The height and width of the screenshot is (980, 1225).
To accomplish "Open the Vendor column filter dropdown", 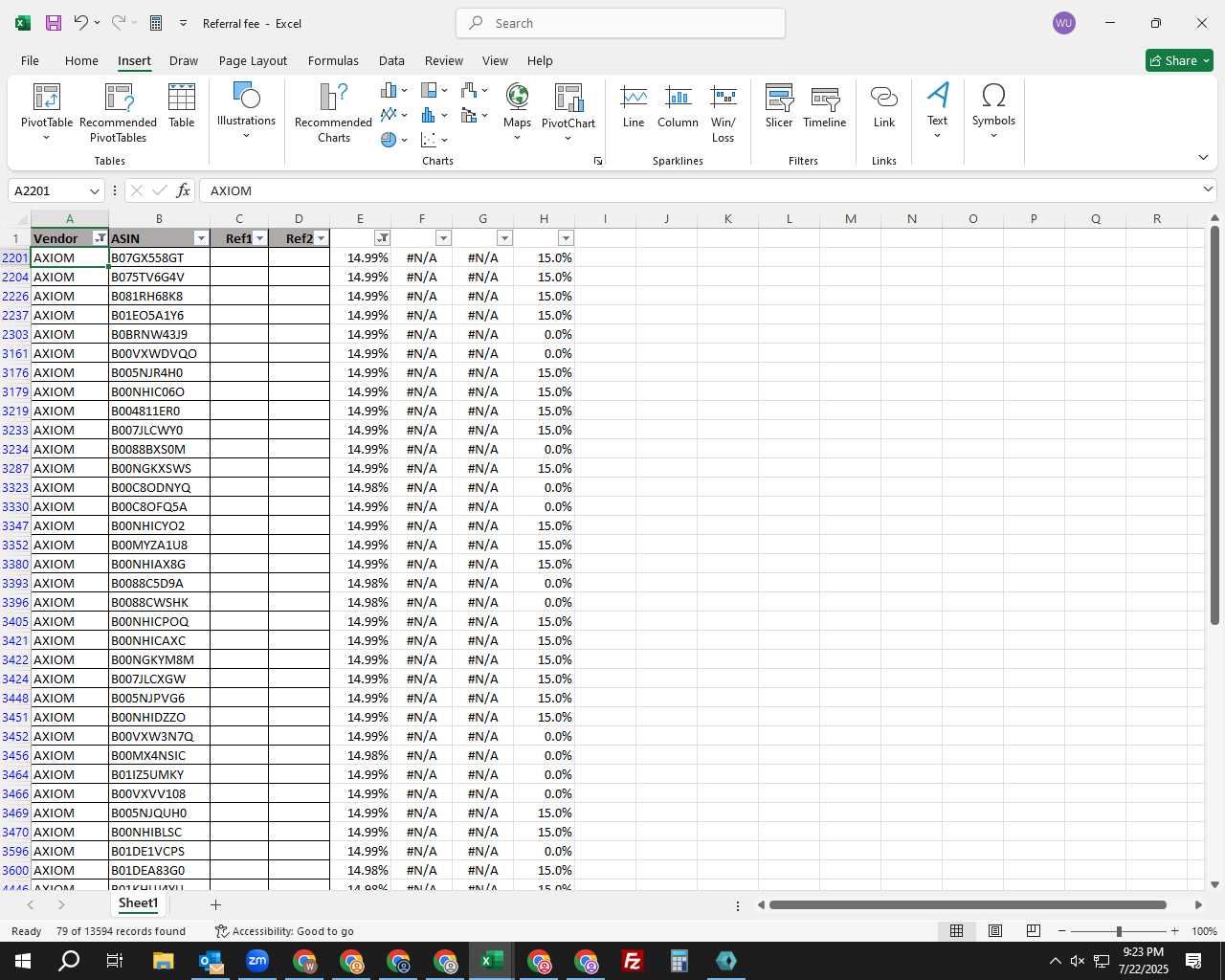I will pos(100,238).
